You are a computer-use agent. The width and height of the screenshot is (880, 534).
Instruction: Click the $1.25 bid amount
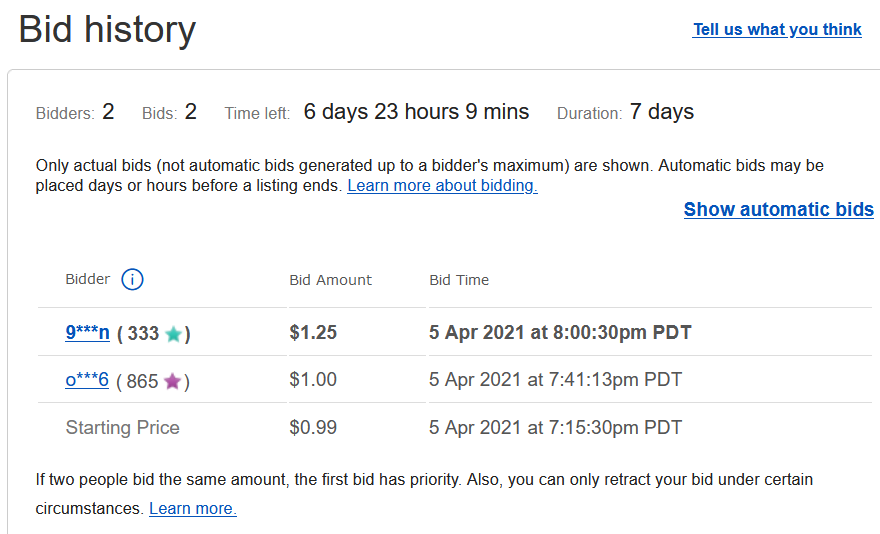click(313, 333)
